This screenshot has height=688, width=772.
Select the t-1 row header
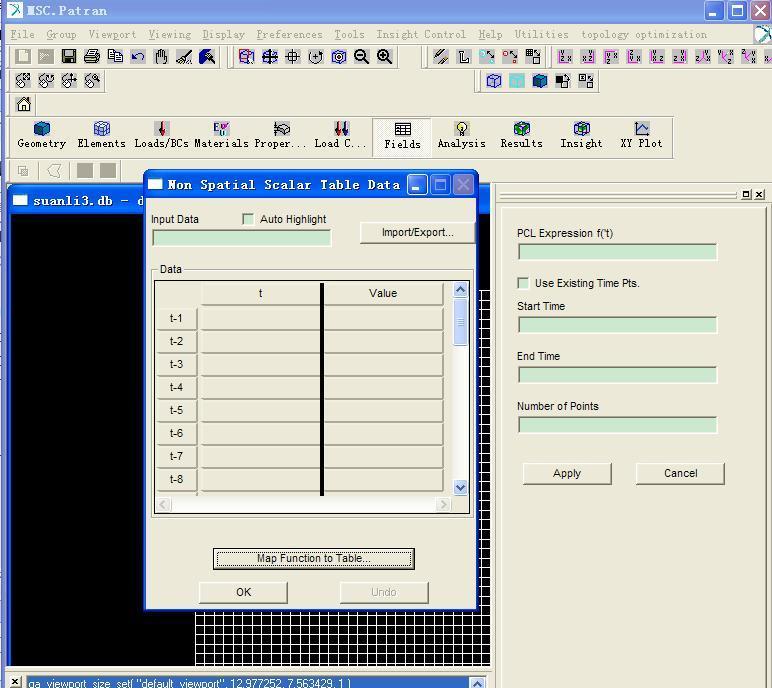coord(176,318)
